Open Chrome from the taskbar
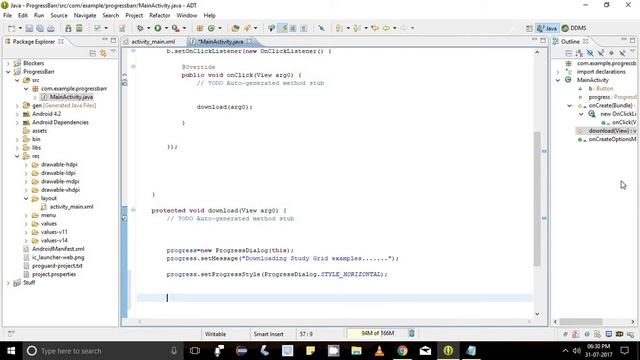Image resolution: width=640 pixels, height=360 pixels. click(402, 351)
